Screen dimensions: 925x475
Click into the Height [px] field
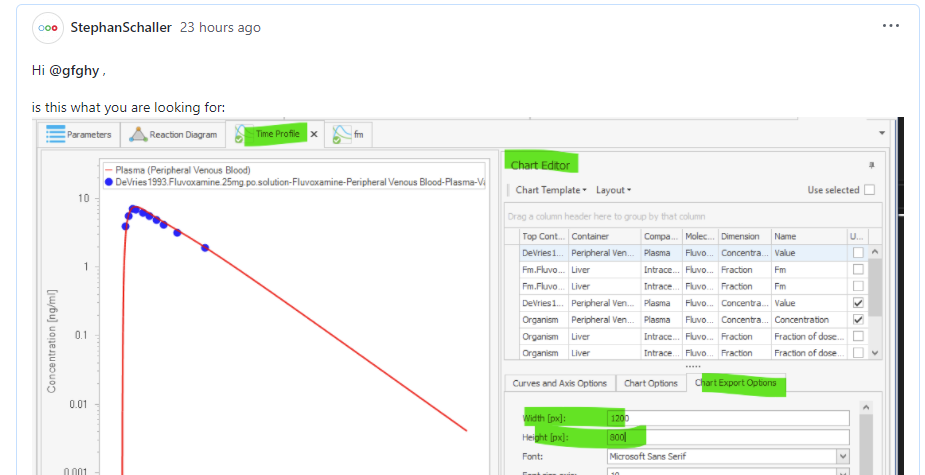(x=728, y=437)
